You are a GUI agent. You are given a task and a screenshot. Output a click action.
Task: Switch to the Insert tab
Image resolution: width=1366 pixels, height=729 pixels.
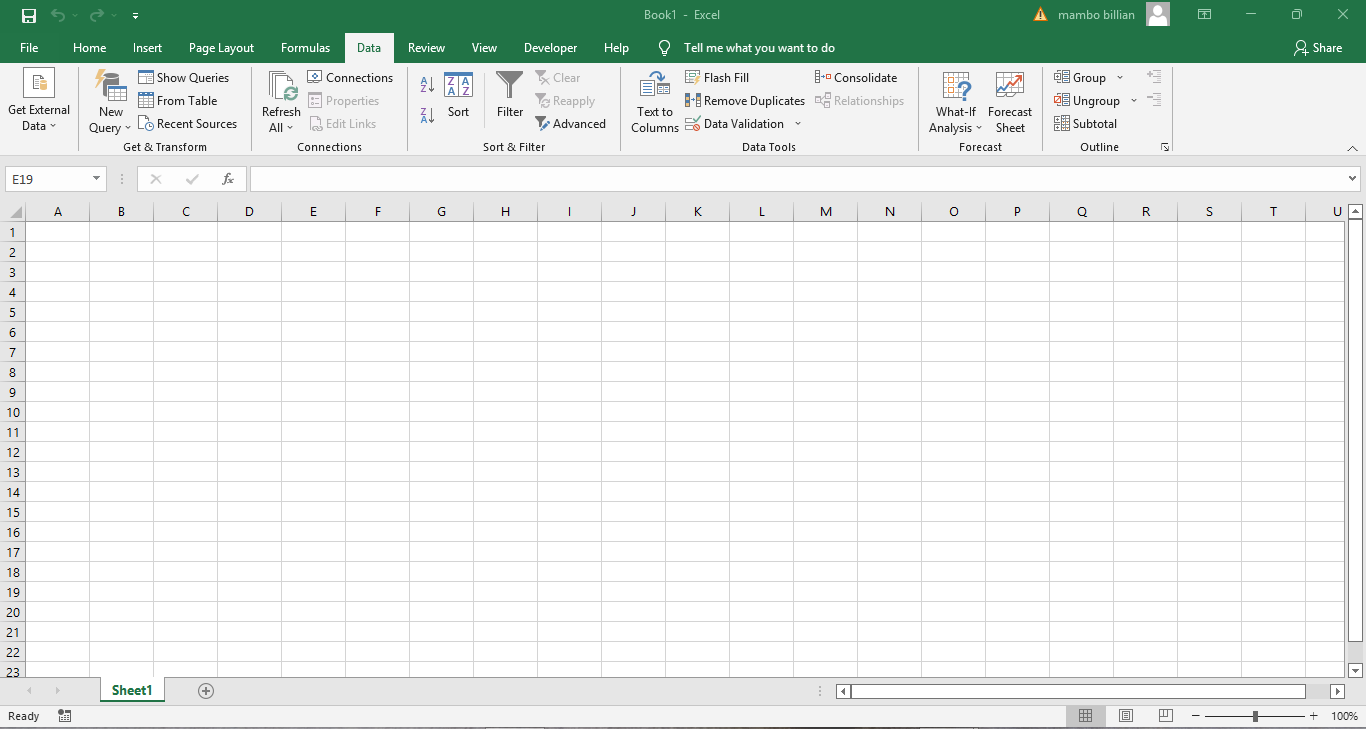pos(147,48)
